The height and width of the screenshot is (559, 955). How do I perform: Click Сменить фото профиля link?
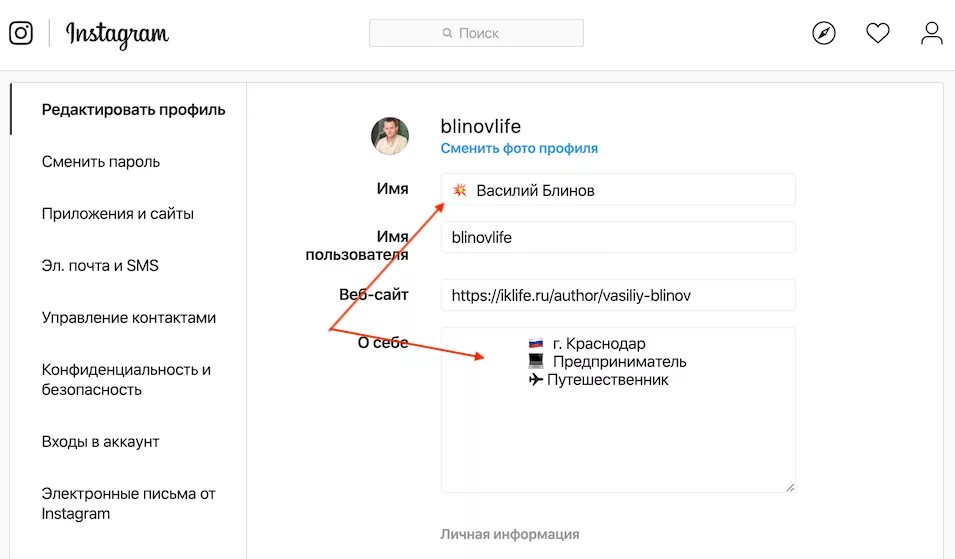519,148
